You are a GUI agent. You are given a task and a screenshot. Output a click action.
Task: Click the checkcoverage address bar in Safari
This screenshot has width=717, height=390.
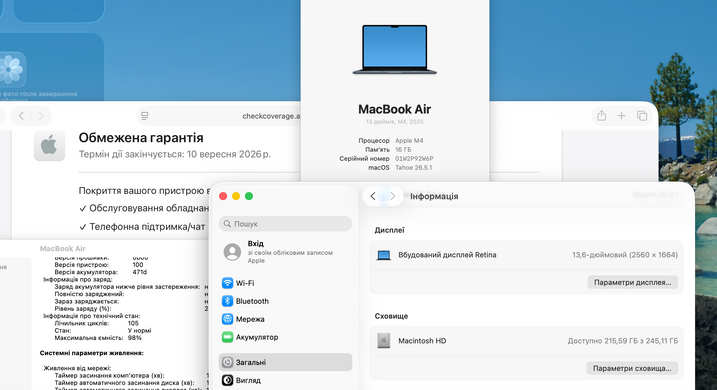(x=219, y=116)
